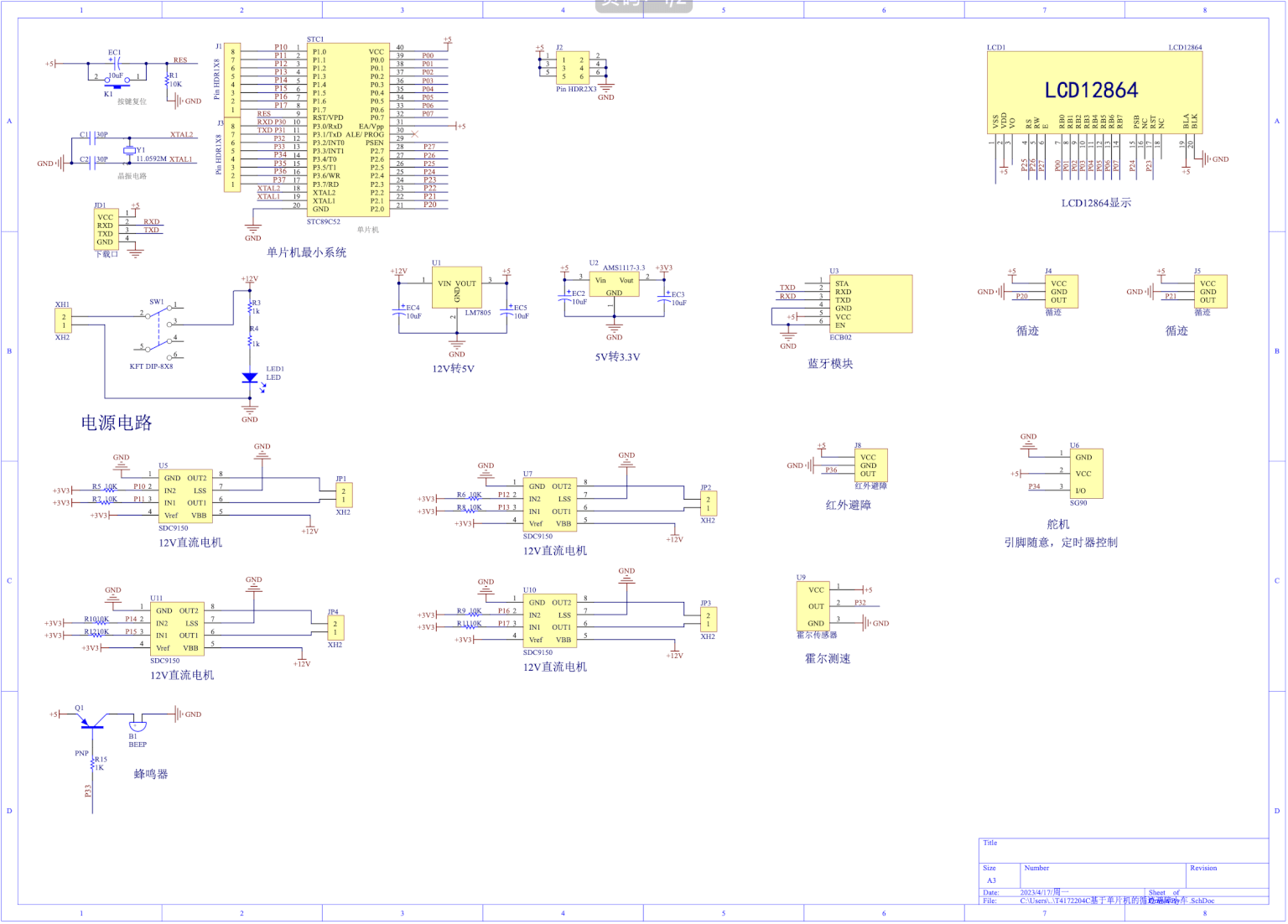Click the '舵机' label
The image size is (1288, 924).
[x=1058, y=525]
